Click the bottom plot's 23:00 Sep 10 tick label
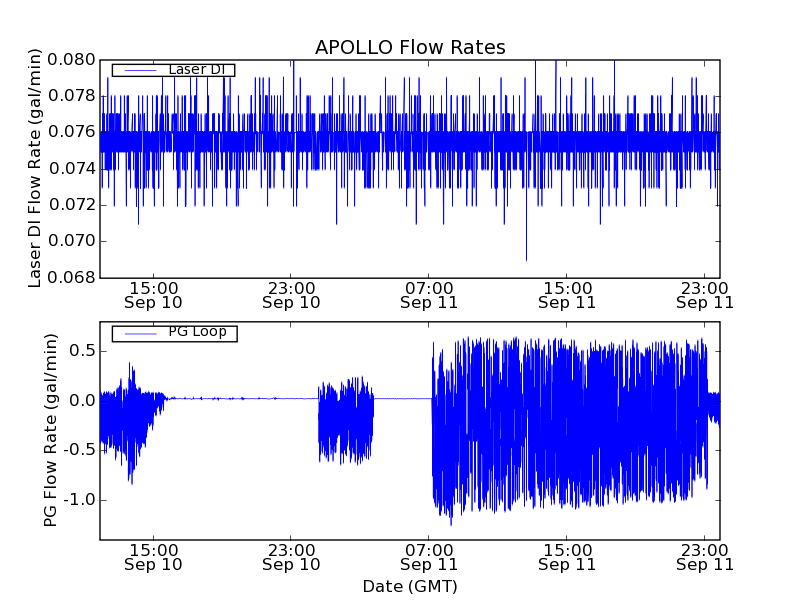This screenshot has height=600, width=800. pyautogui.click(x=291, y=557)
